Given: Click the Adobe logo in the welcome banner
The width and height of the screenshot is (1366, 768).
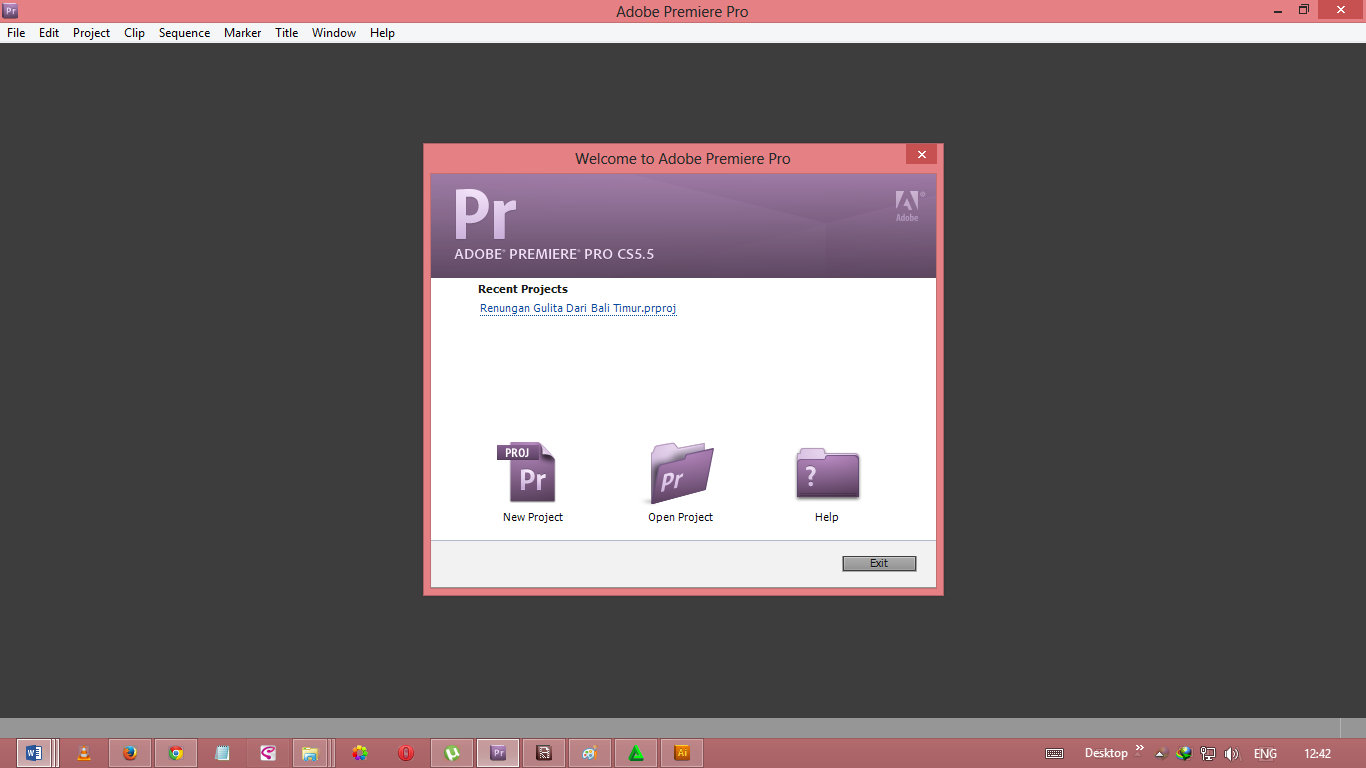Looking at the screenshot, I should point(908,205).
